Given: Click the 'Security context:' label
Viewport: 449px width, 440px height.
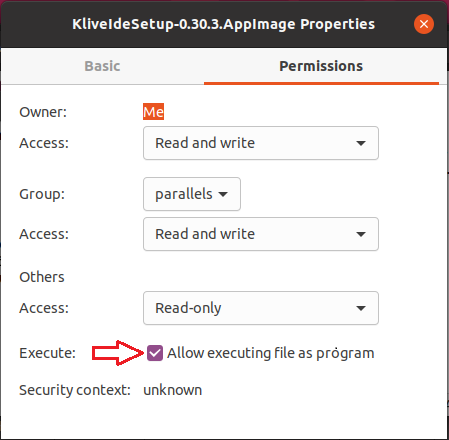Looking at the screenshot, I should (x=75, y=390).
